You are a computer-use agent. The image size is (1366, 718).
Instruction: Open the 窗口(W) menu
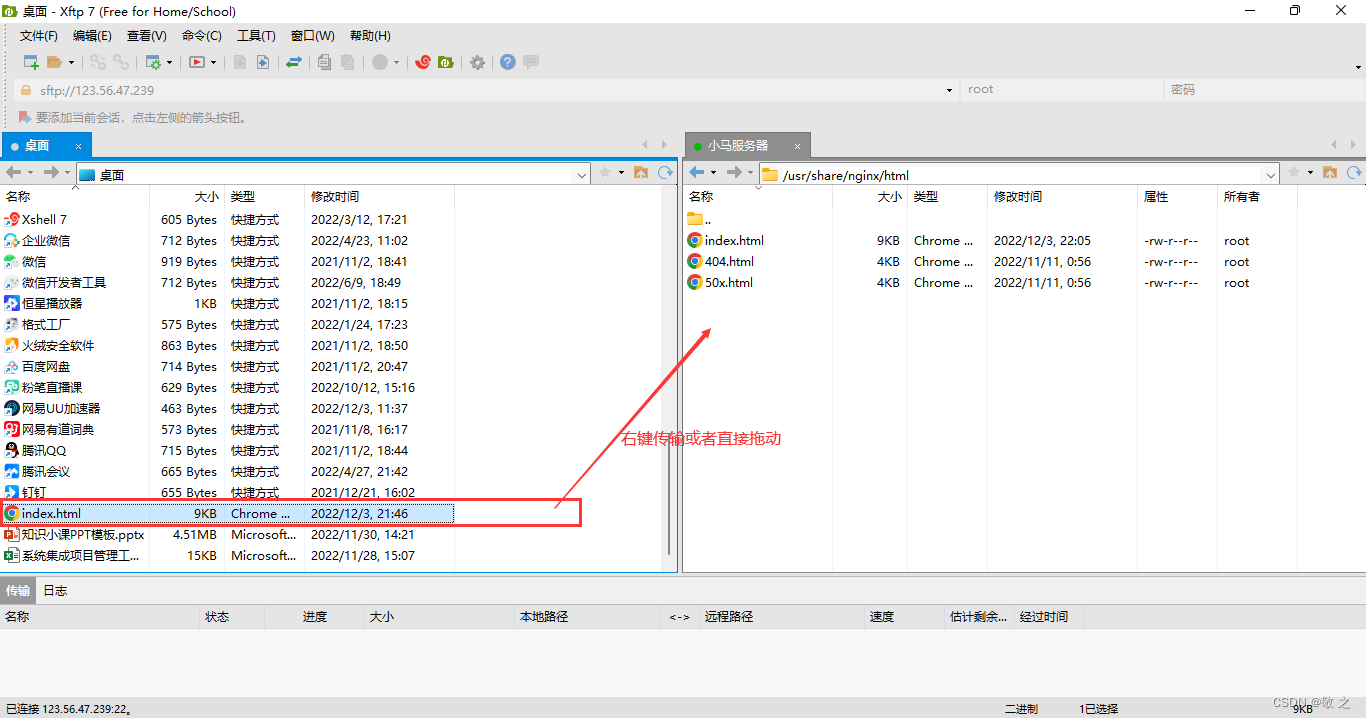click(313, 36)
